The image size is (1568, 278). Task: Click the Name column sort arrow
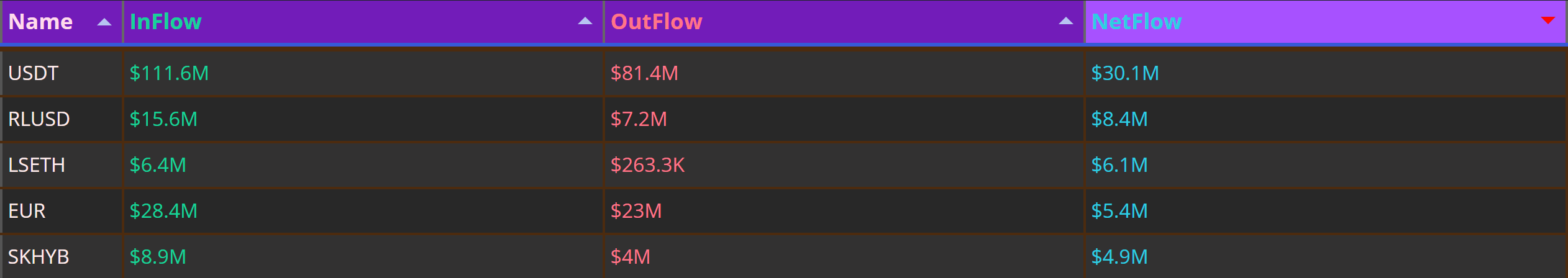(x=104, y=22)
